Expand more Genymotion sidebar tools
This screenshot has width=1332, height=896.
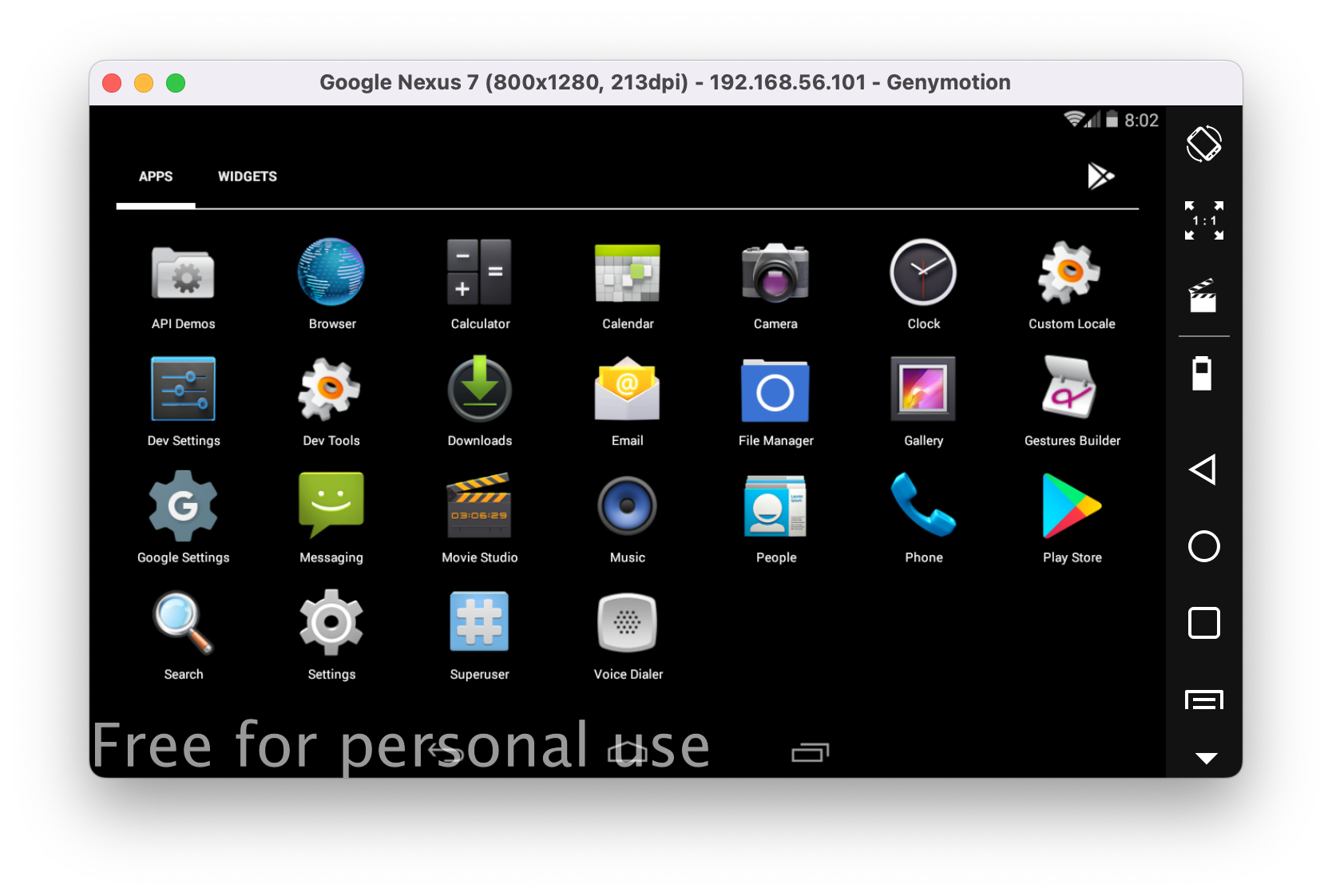pyautogui.click(x=1203, y=759)
